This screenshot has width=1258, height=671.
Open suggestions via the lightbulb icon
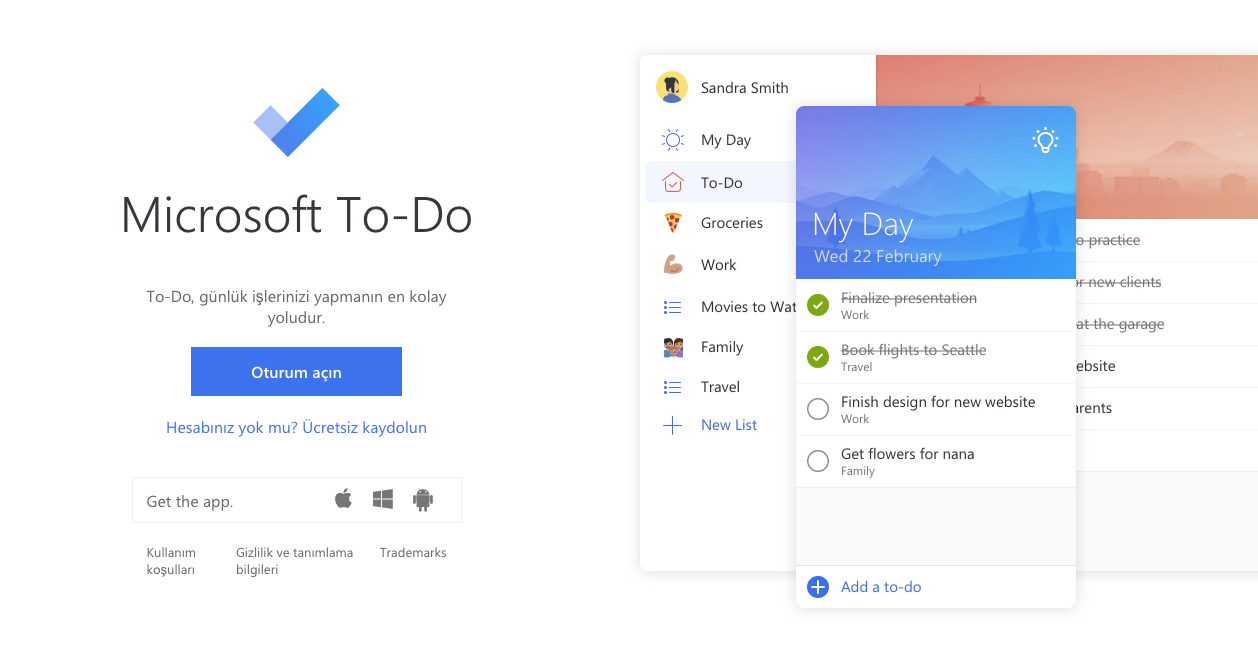(x=1045, y=140)
